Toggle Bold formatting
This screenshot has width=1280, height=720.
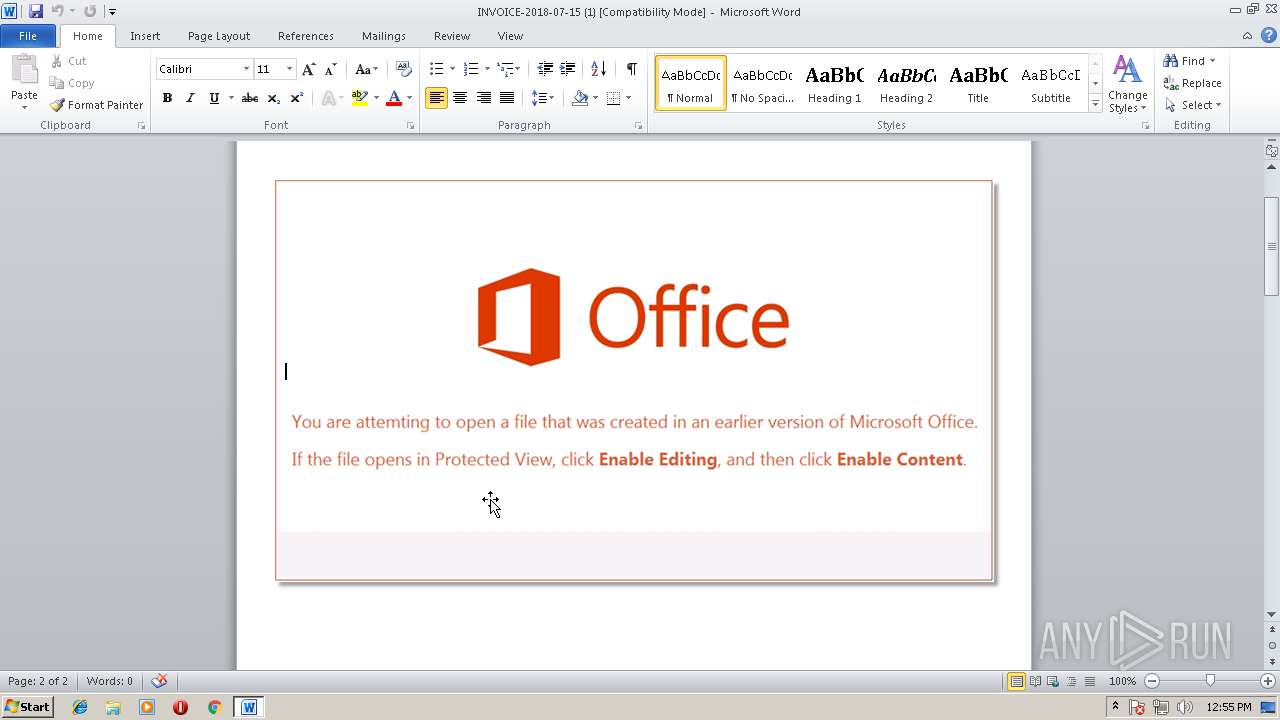pos(167,98)
